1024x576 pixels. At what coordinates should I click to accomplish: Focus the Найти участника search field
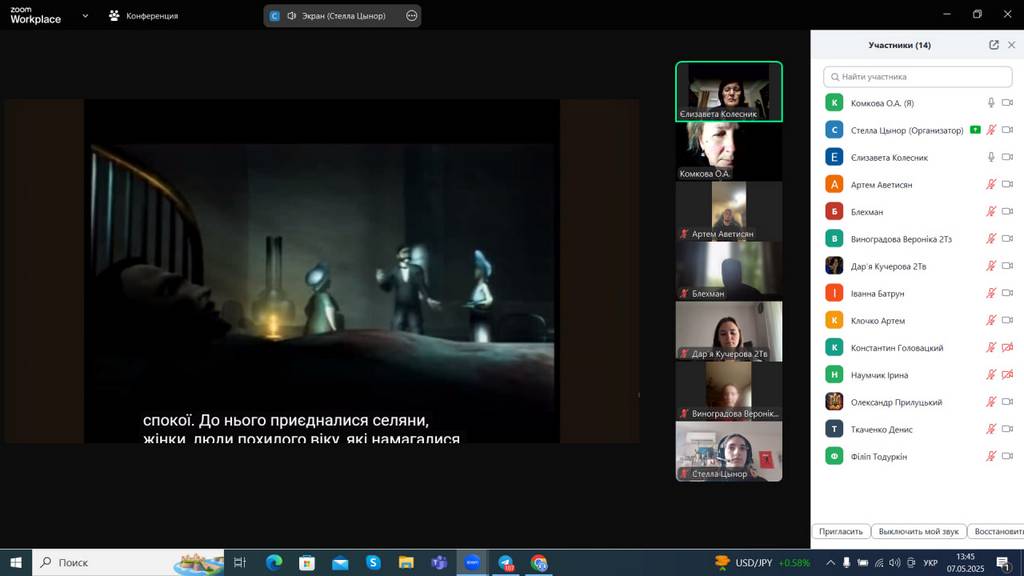click(918, 76)
